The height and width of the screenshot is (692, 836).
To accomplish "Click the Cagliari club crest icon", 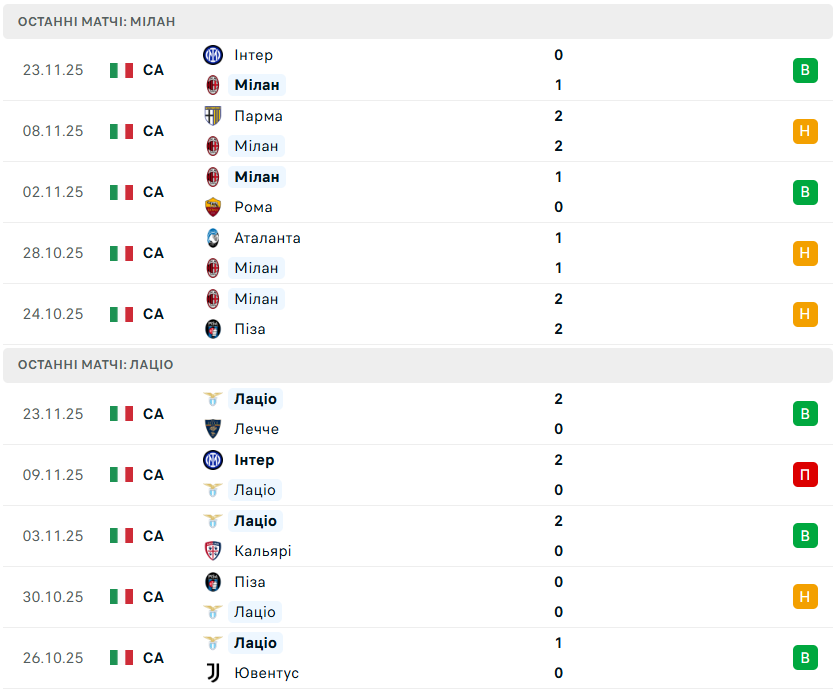I will click(212, 551).
